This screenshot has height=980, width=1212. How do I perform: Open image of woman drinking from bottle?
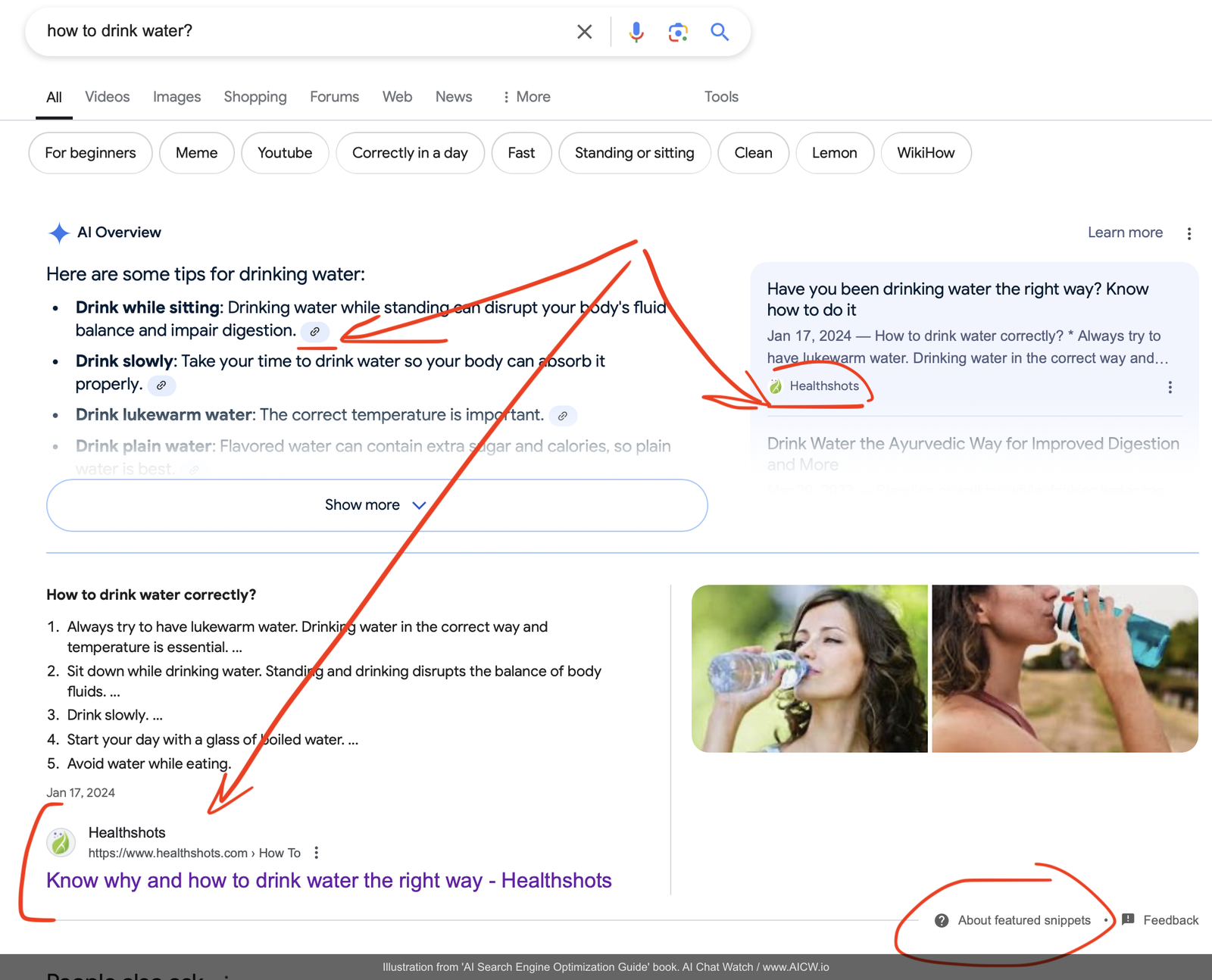pos(809,668)
